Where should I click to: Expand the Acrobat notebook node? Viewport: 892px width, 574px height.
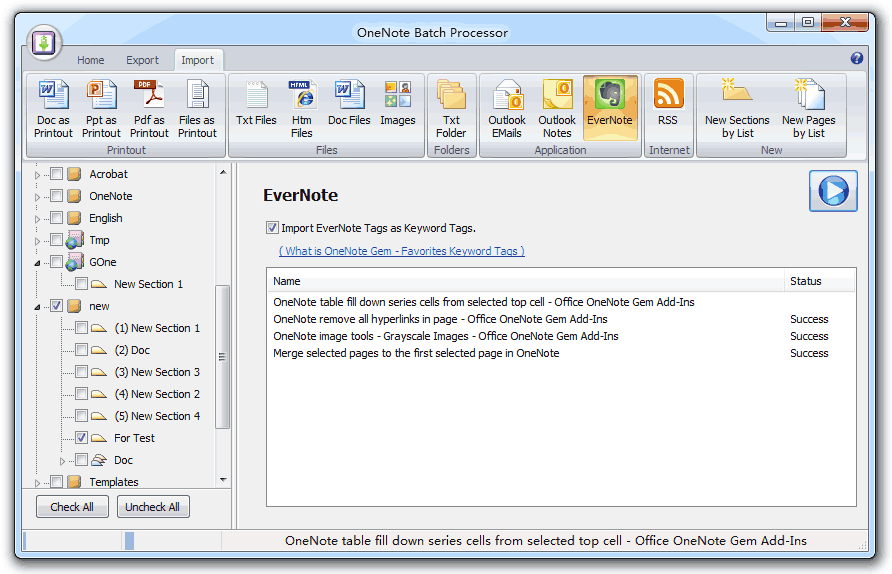(38, 175)
